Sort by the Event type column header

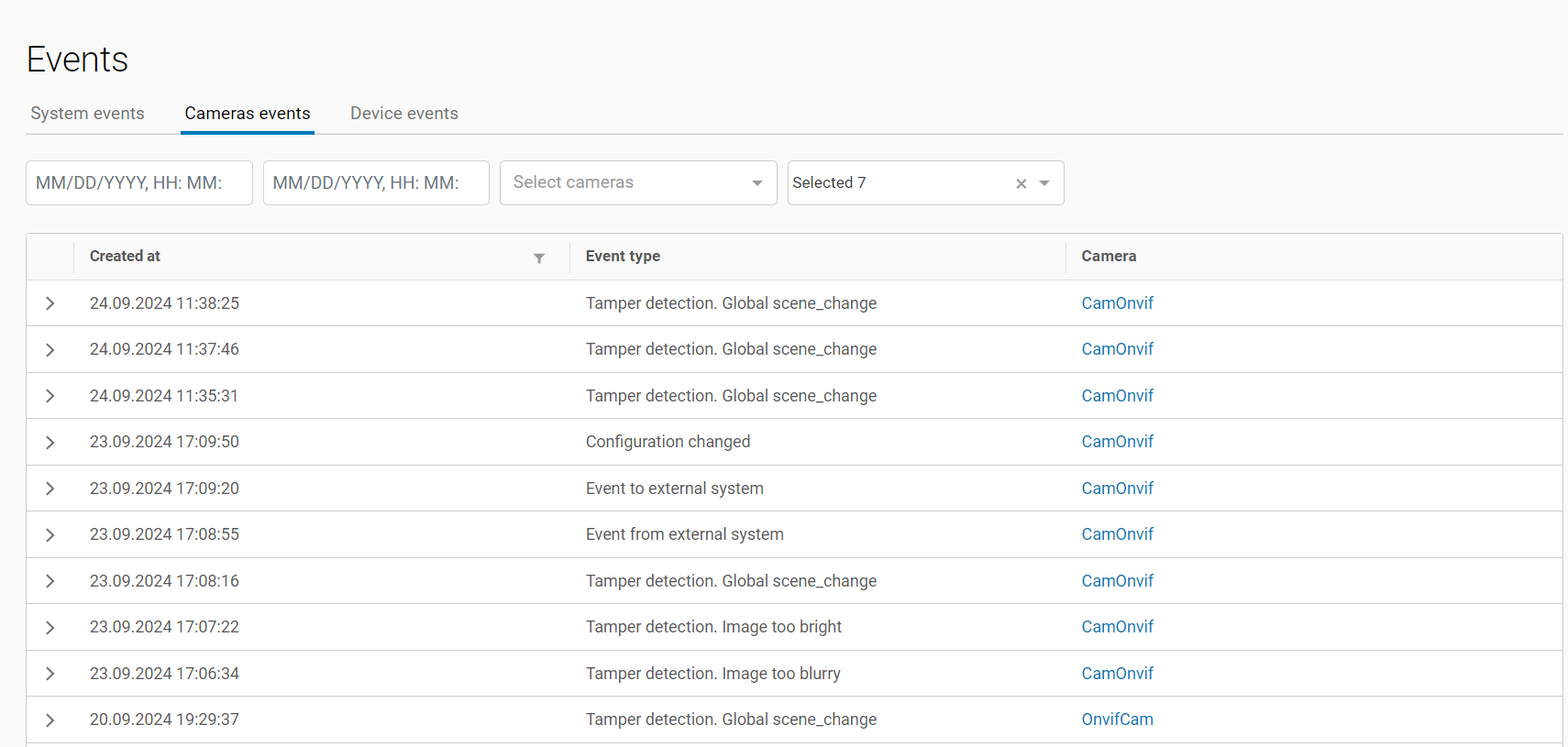[x=623, y=257]
